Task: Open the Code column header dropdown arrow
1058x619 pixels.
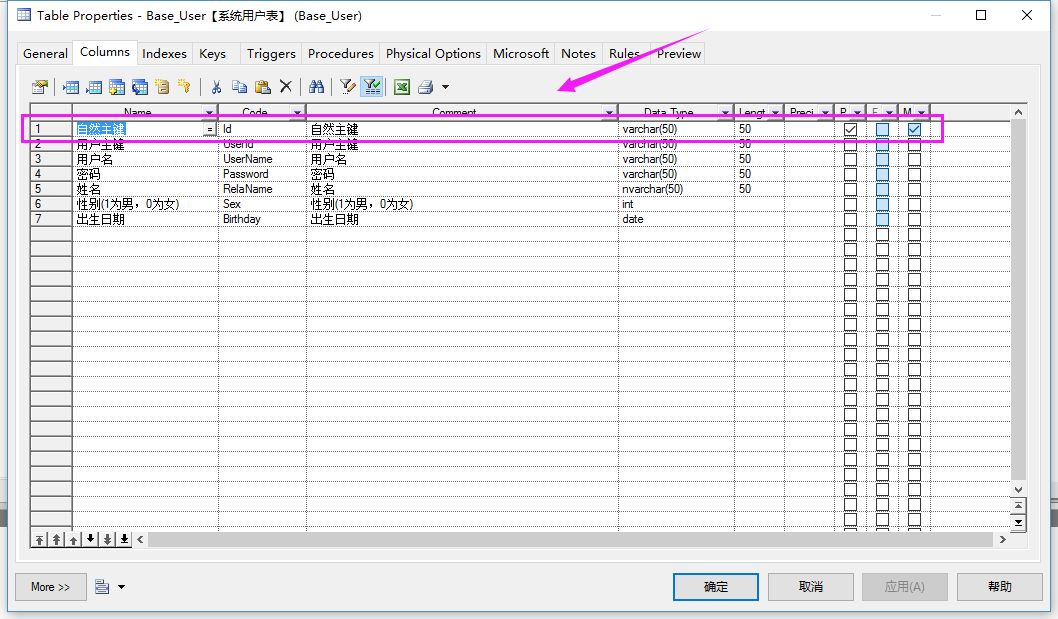Action: click(297, 112)
